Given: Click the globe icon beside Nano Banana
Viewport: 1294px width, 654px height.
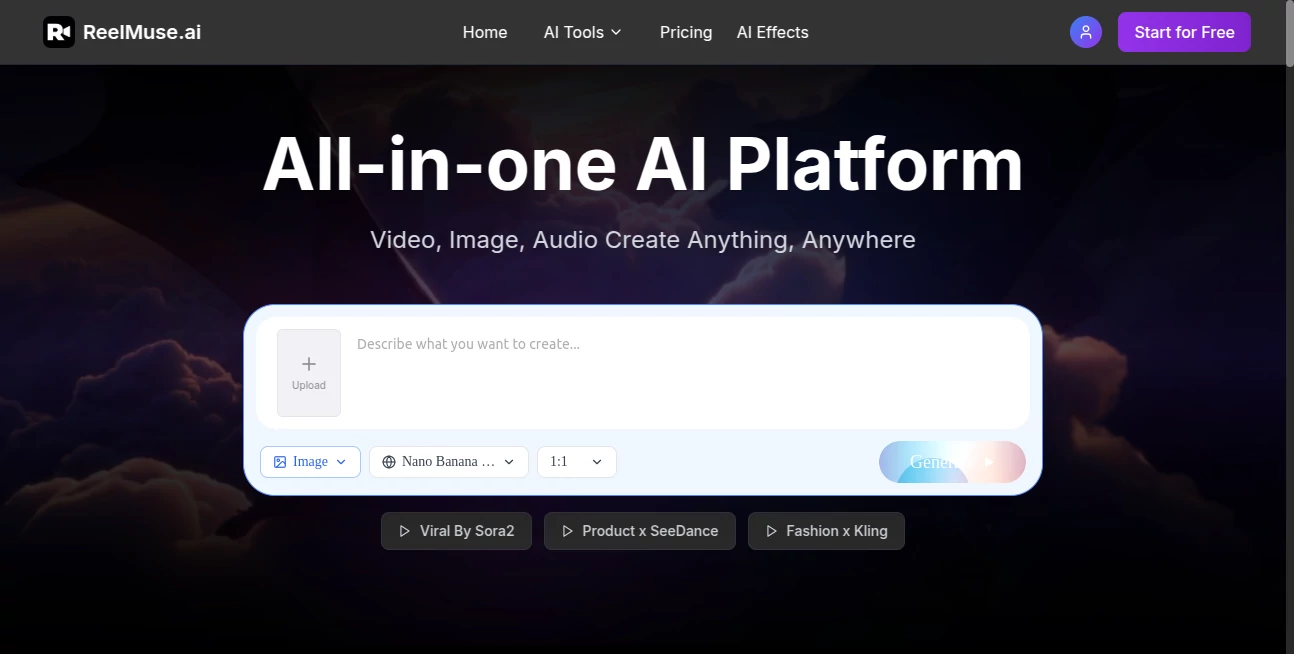Looking at the screenshot, I should (x=388, y=461).
